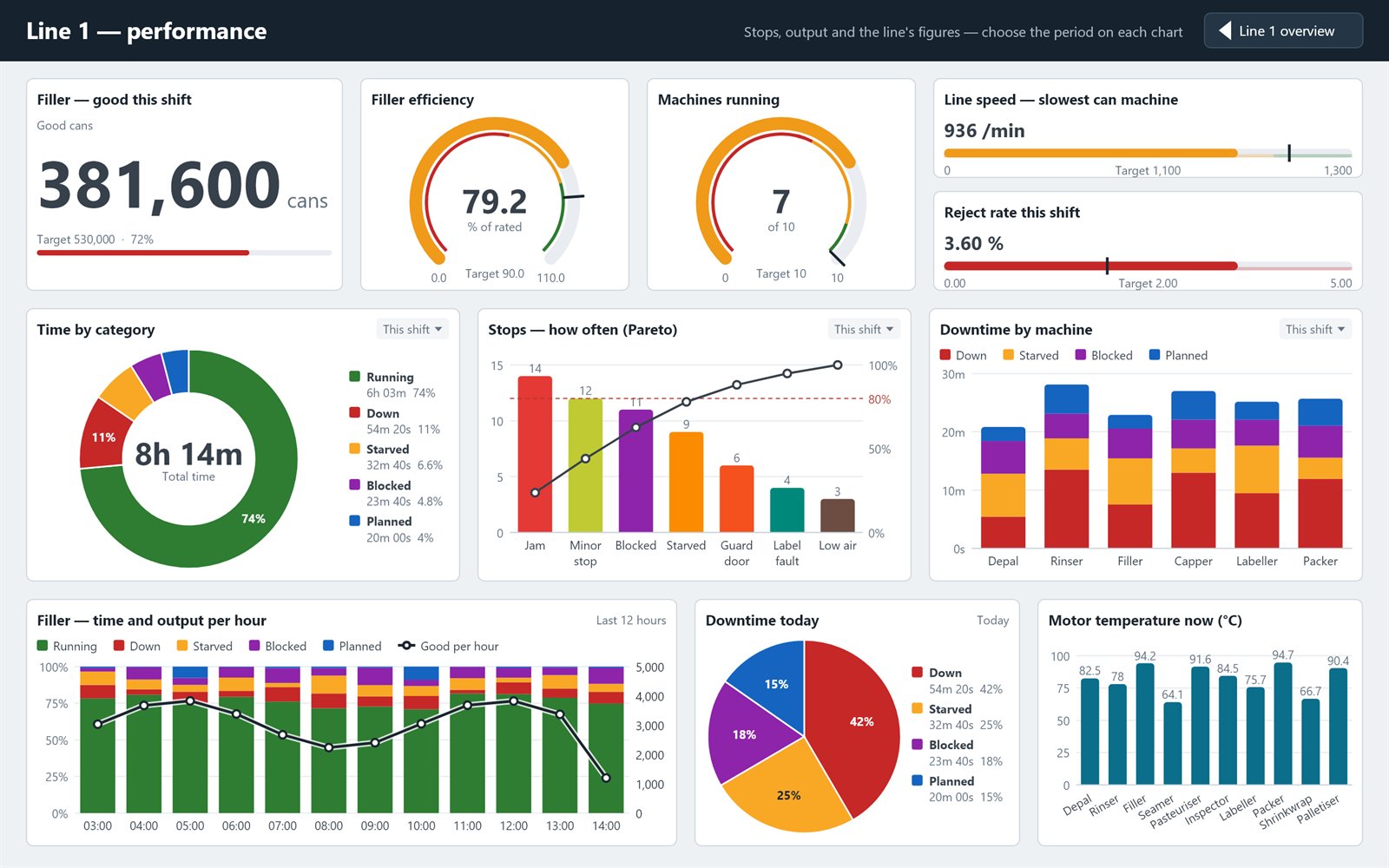
Task: Toggle Down legend in Time by category
Action: pos(395,421)
